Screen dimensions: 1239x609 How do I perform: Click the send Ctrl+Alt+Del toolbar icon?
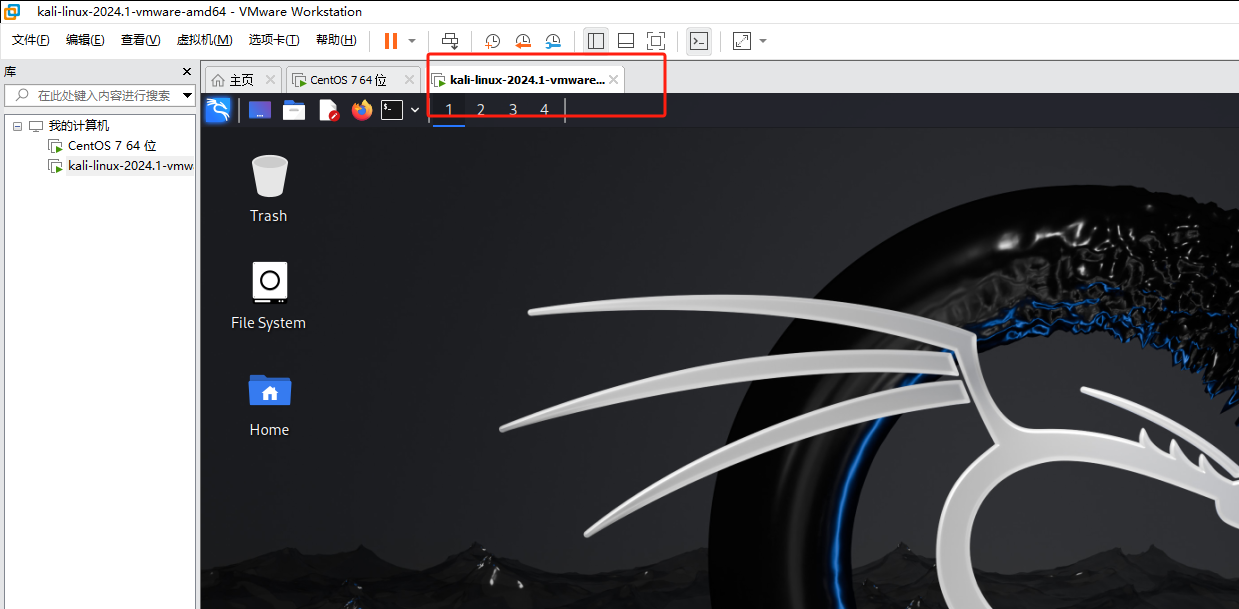tap(450, 41)
